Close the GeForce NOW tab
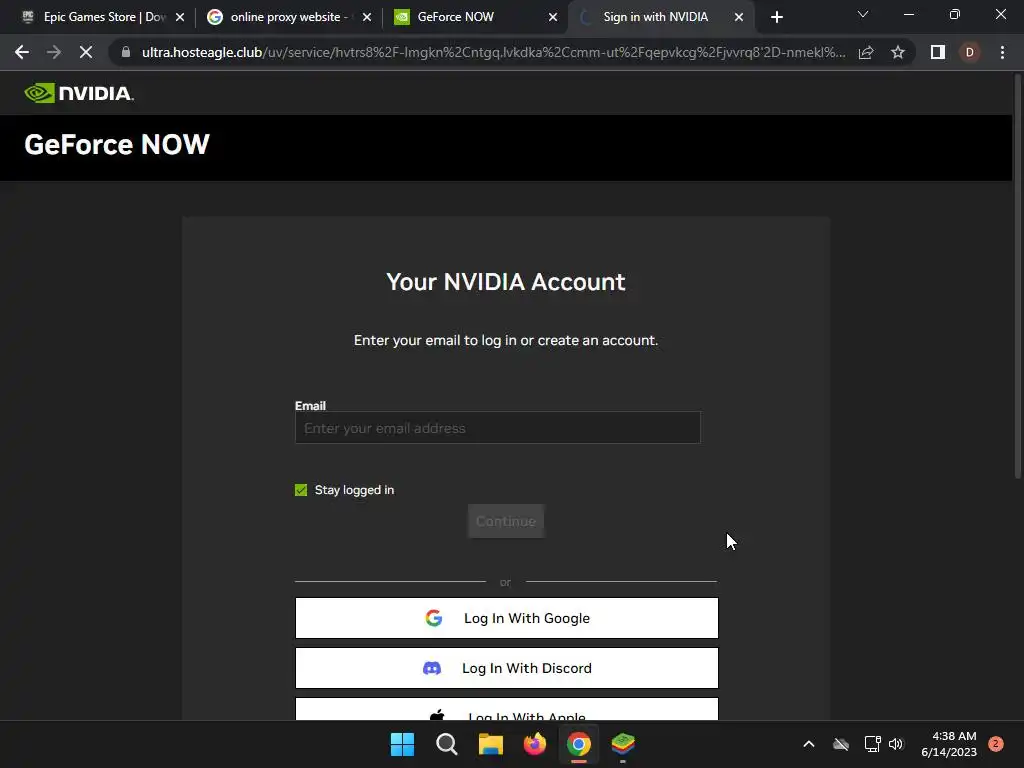 point(553,17)
